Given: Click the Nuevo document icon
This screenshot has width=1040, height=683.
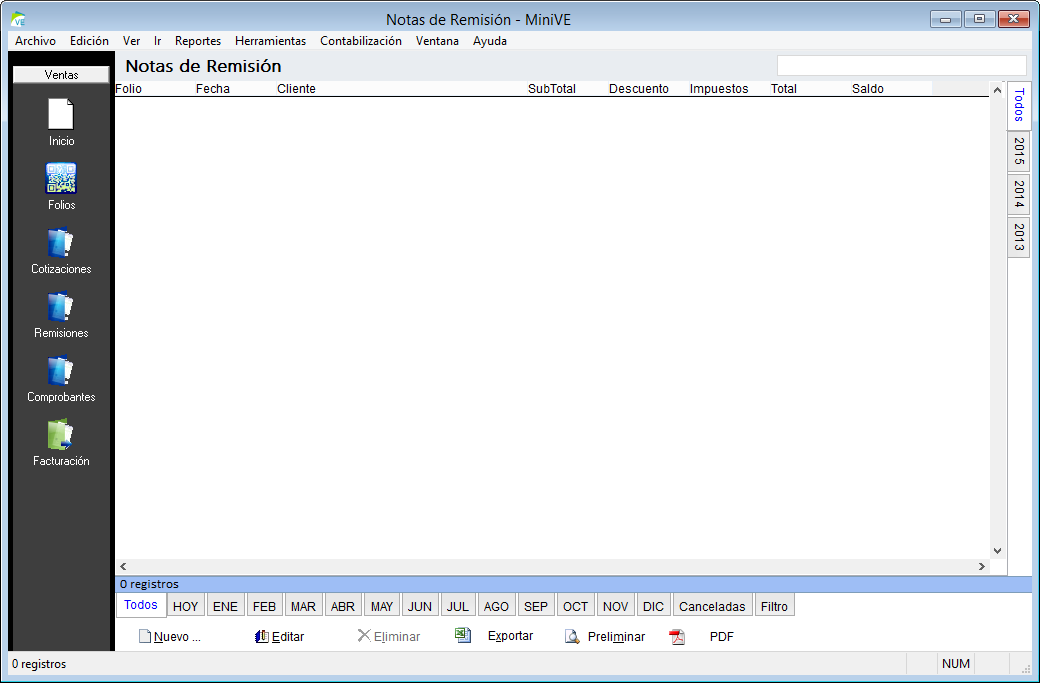Looking at the screenshot, I should pos(145,637).
